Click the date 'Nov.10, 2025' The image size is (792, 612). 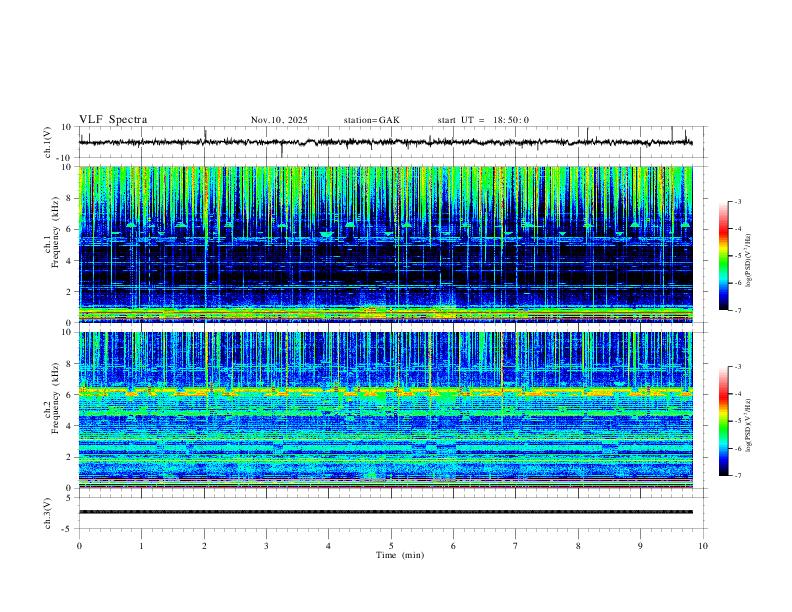(279, 120)
